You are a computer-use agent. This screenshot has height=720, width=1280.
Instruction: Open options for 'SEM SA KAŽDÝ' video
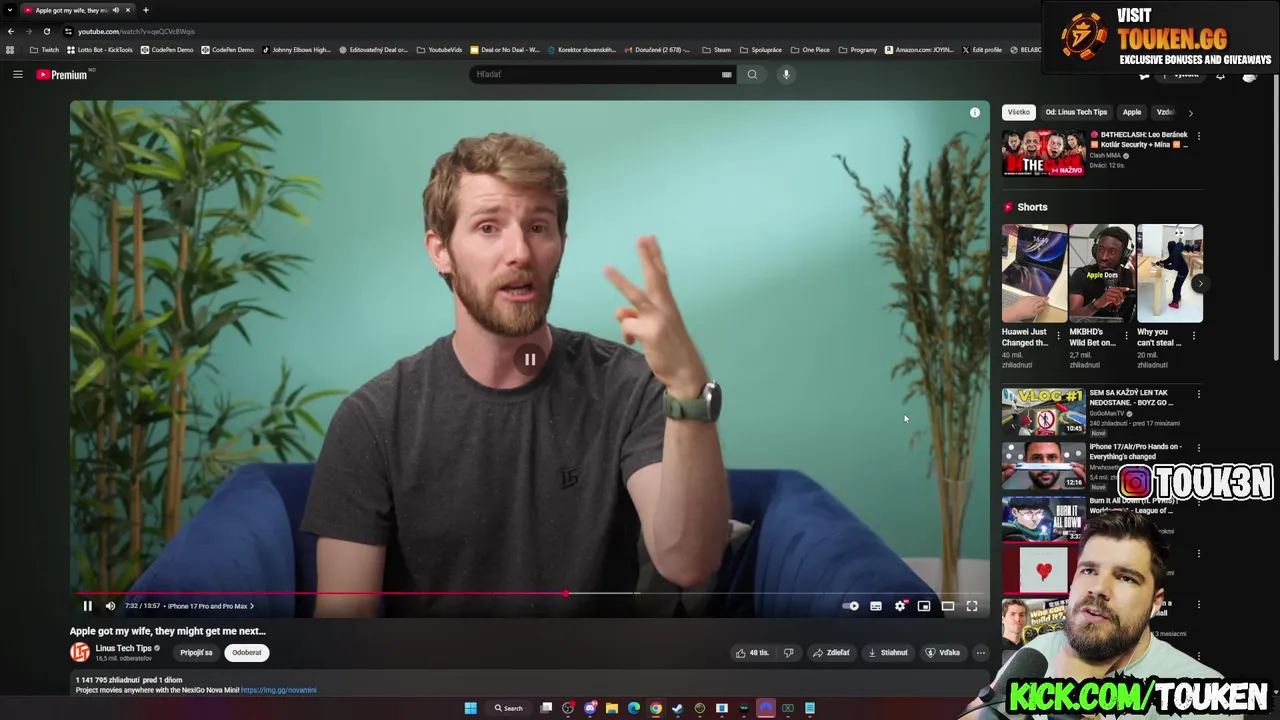click(x=1198, y=394)
